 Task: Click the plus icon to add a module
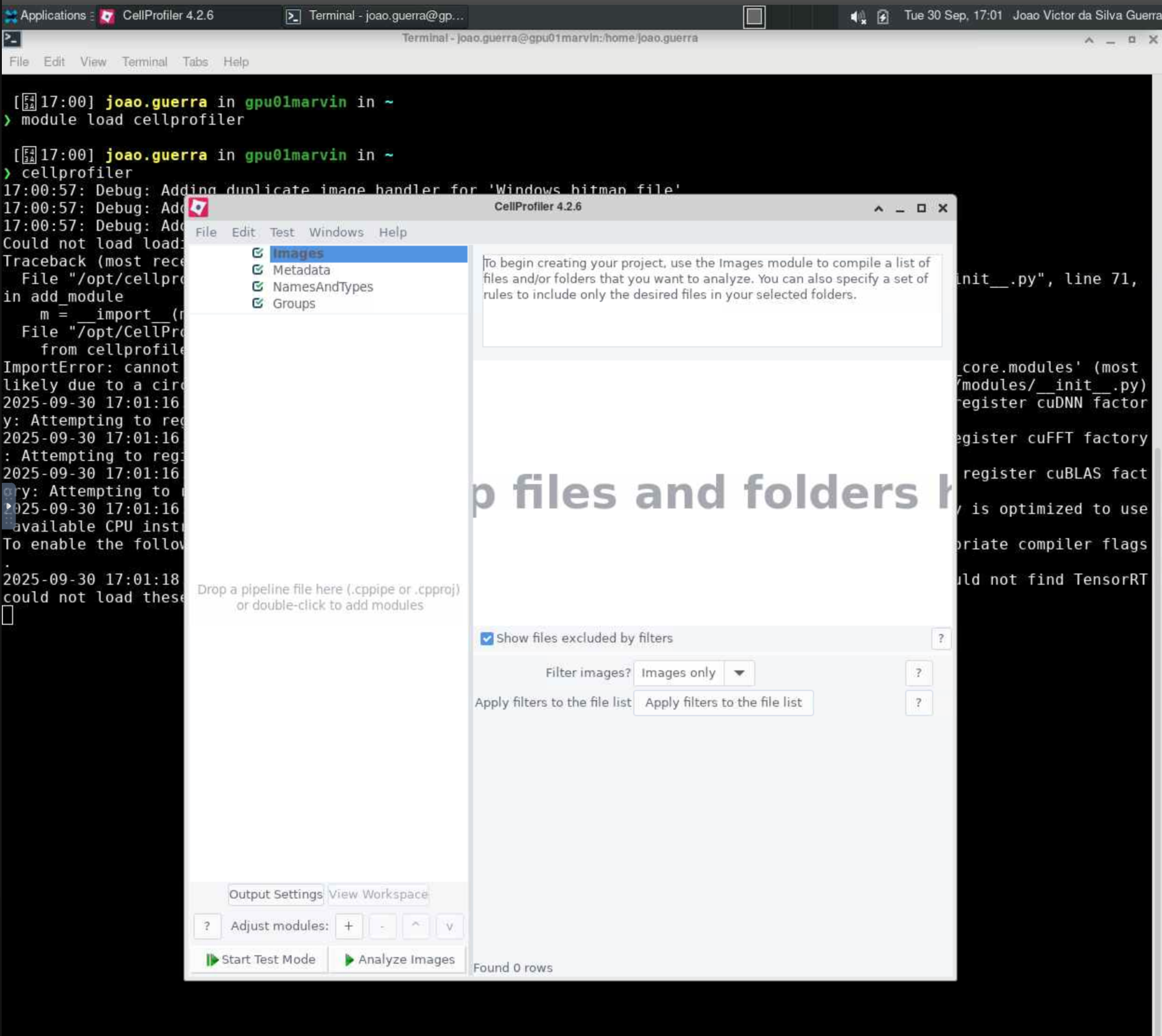point(348,926)
